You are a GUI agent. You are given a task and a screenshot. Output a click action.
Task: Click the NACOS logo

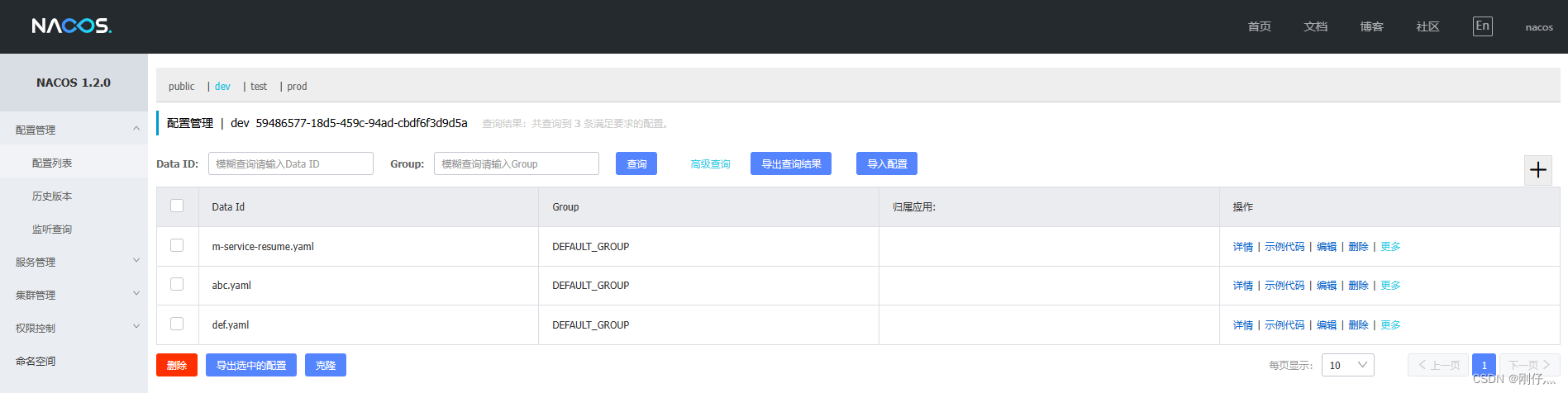(x=72, y=26)
